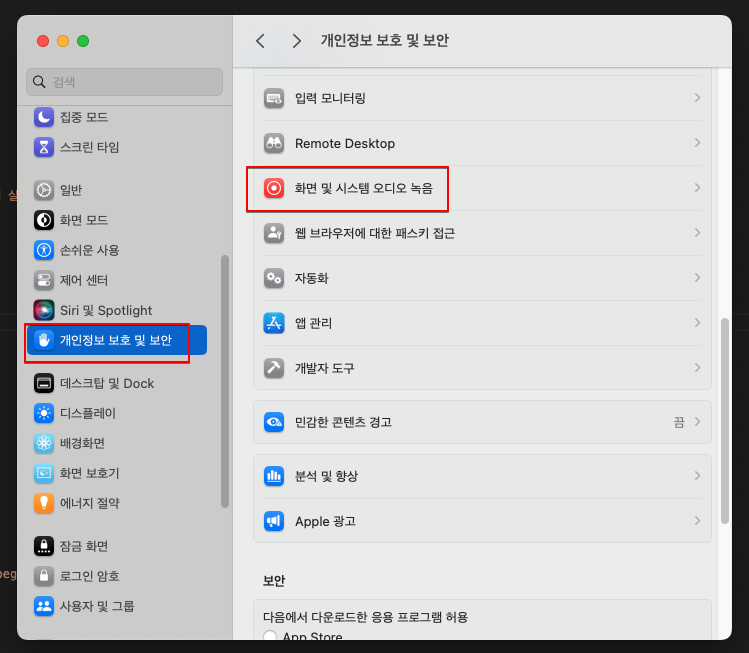The width and height of the screenshot is (749, 653).
Task: Expand the Apple 광고 chevron
Action: 697,521
